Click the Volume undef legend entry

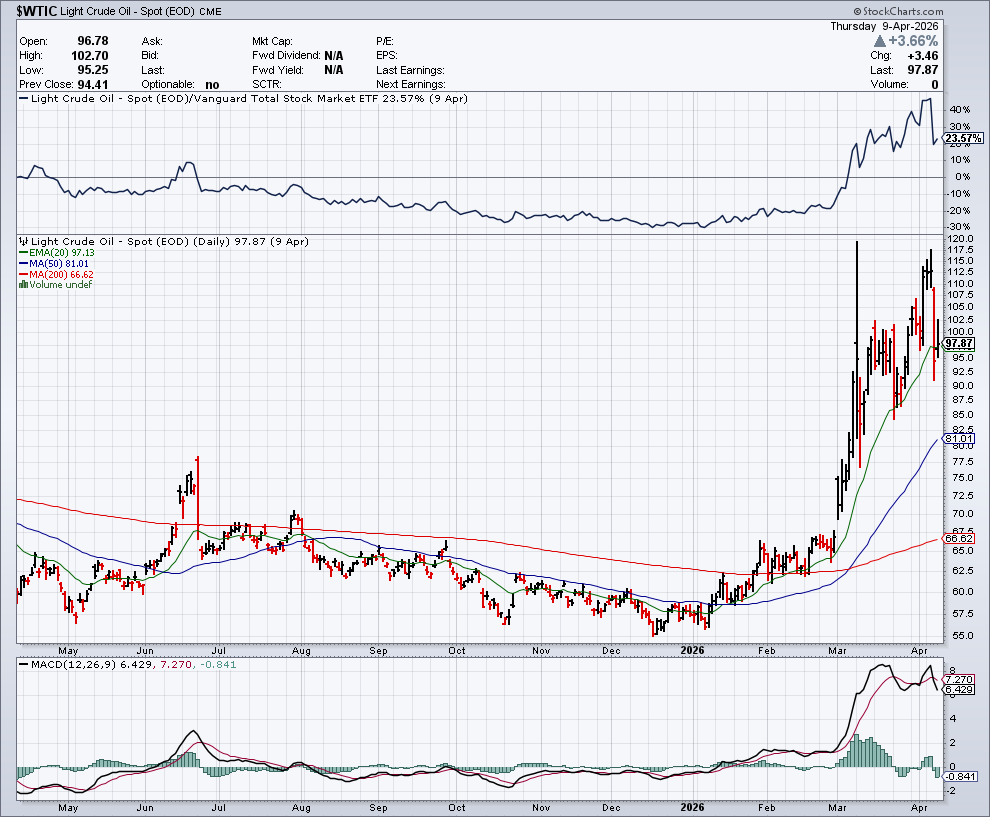tap(55, 285)
